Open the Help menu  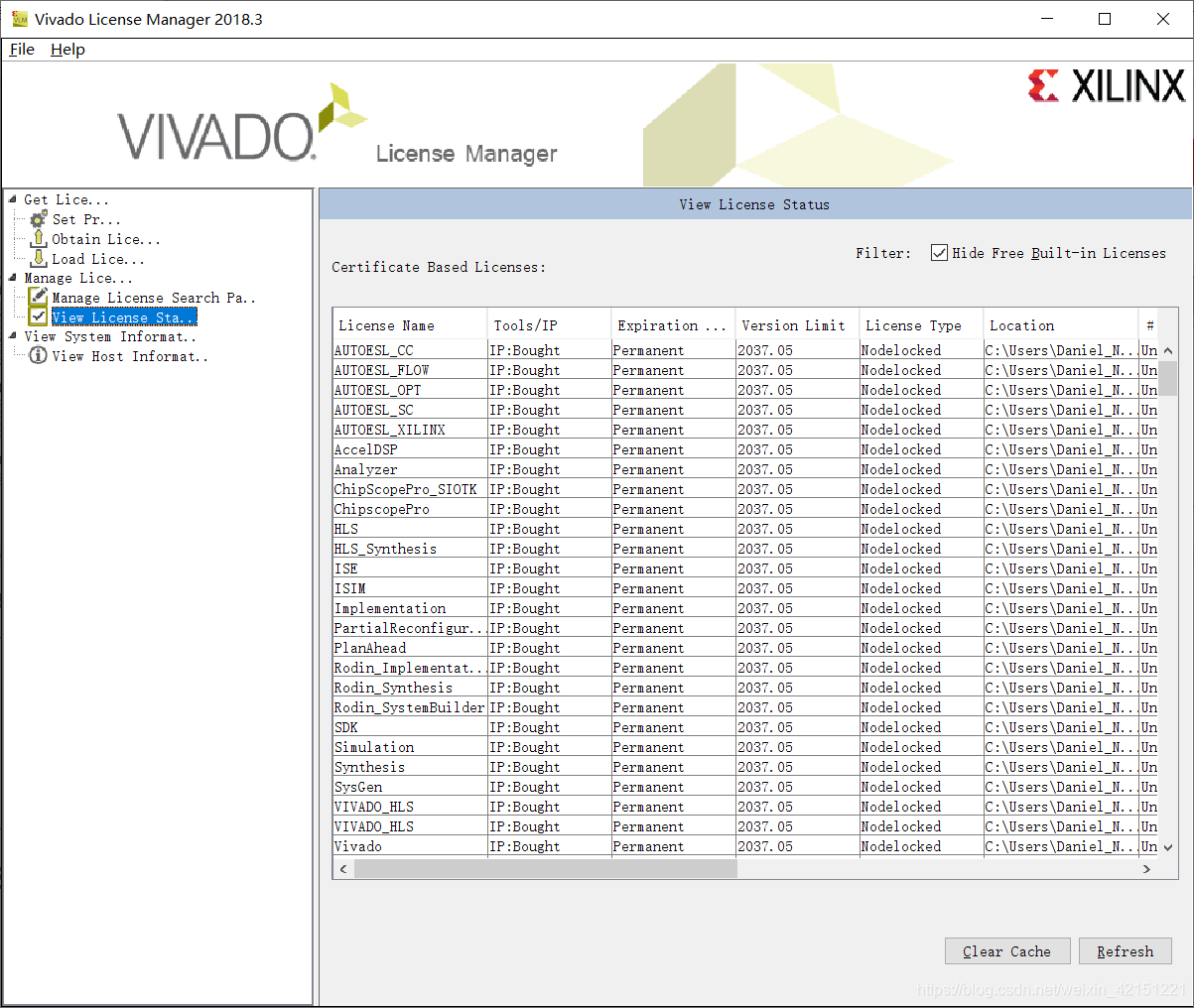tap(67, 50)
